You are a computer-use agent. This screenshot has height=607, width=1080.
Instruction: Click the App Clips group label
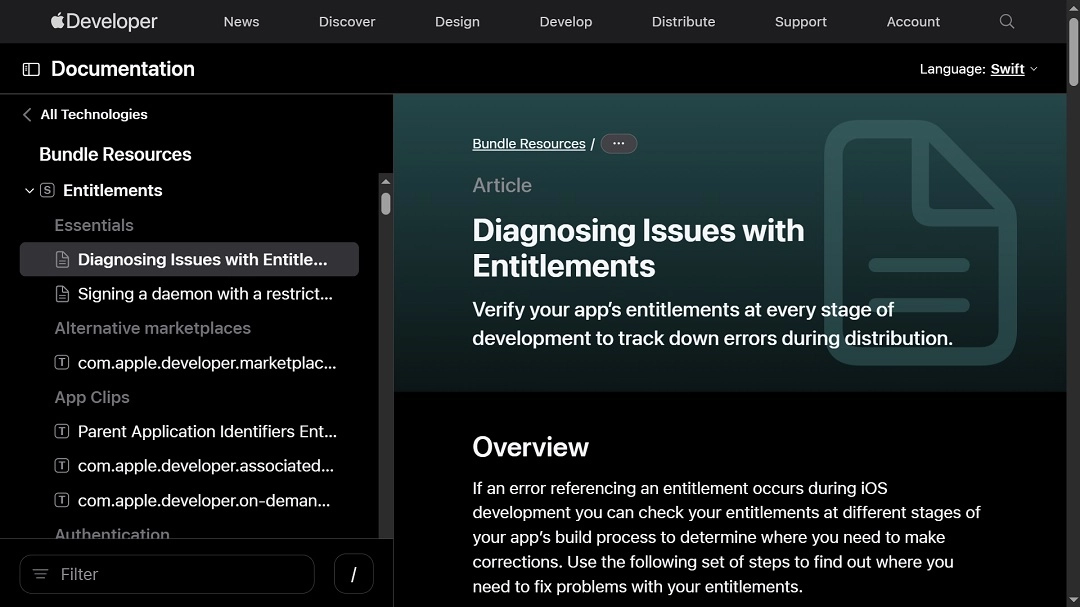click(92, 398)
